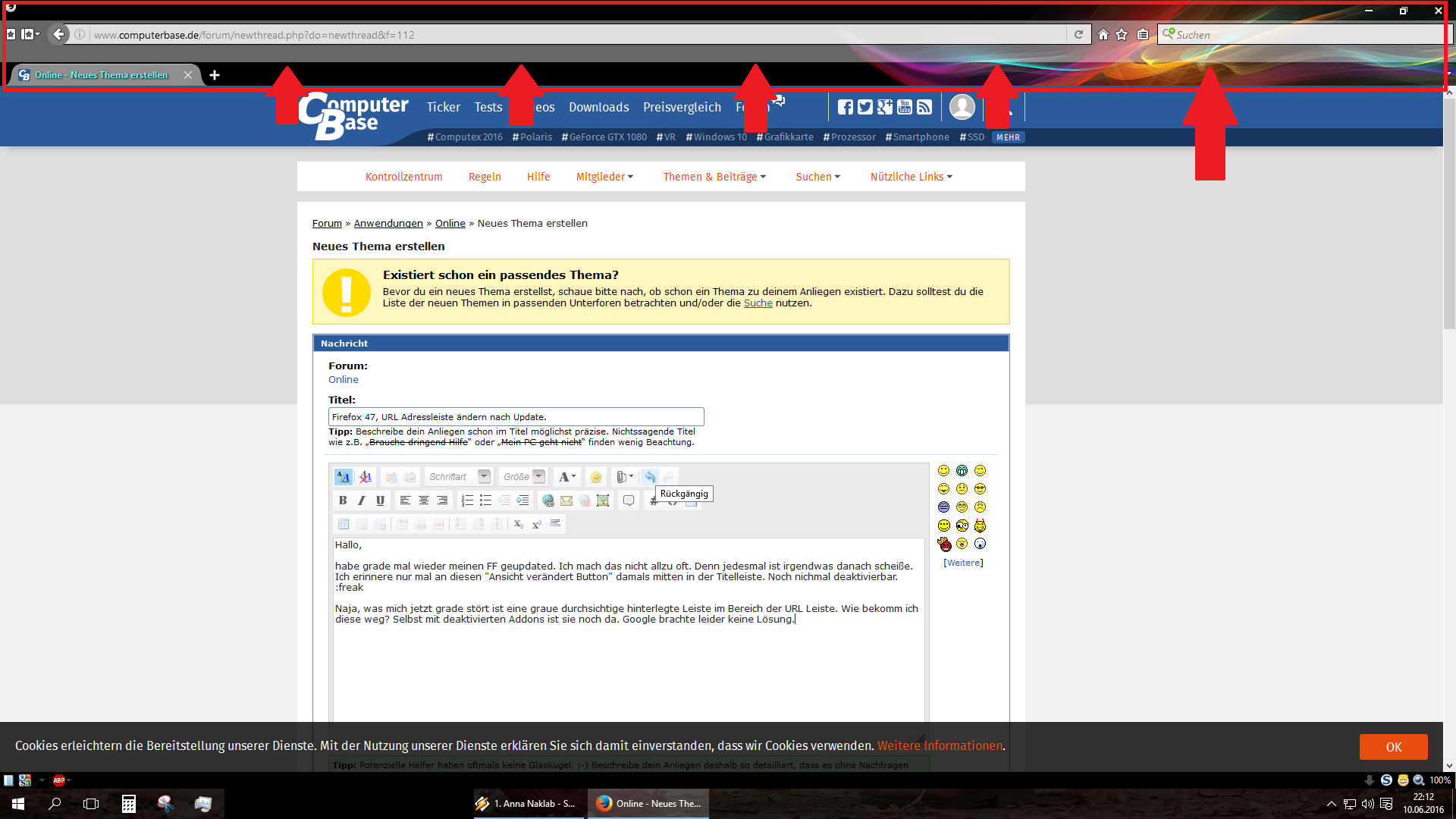Open Task View on the taskbar
The width and height of the screenshot is (1456, 819).
pyautogui.click(x=91, y=804)
